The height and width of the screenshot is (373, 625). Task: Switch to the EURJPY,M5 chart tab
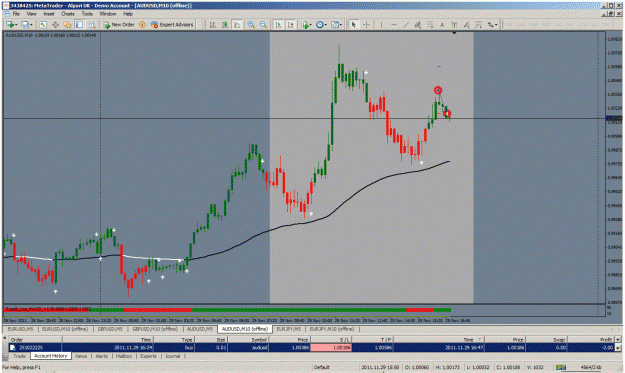pos(289,329)
